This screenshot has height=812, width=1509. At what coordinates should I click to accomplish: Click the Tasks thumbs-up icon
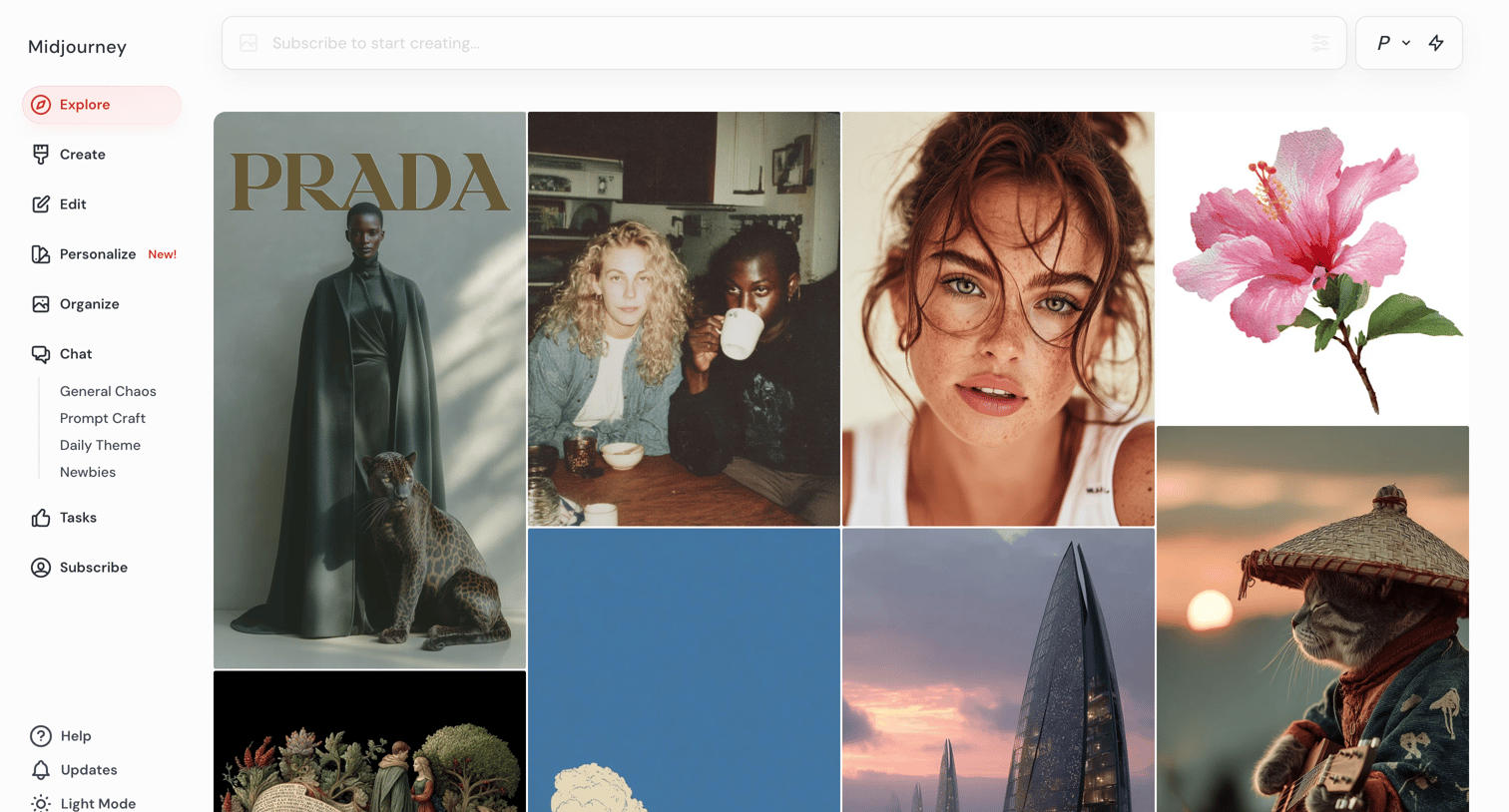click(41, 518)
